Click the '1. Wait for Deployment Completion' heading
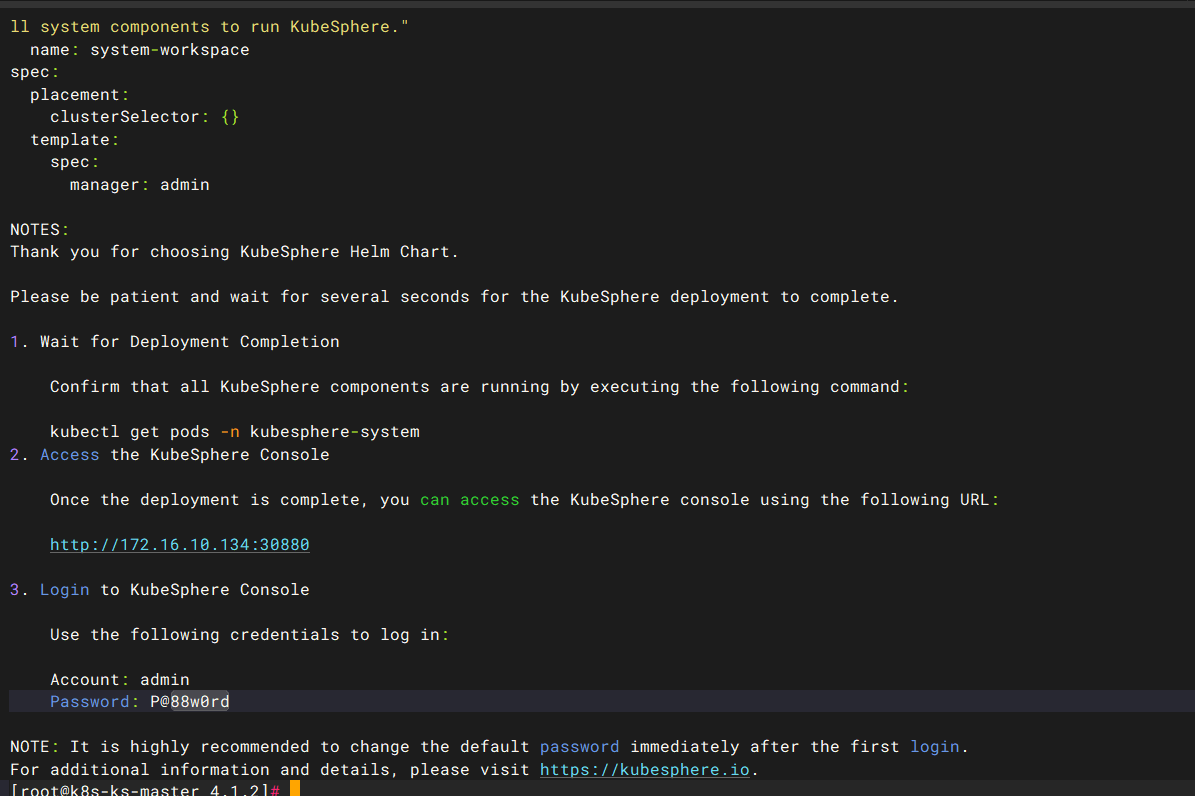Viewport: 1195px width, 796px height. (x=175, y=342)
